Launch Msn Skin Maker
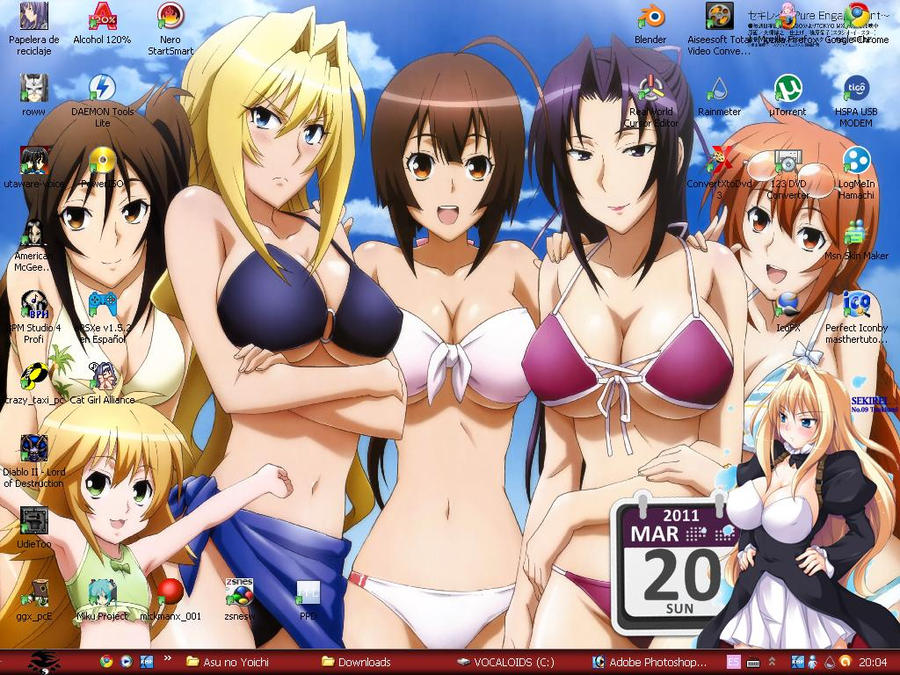Image resolution: width=900 pixels, height=675 pixels. pos(856,240)
